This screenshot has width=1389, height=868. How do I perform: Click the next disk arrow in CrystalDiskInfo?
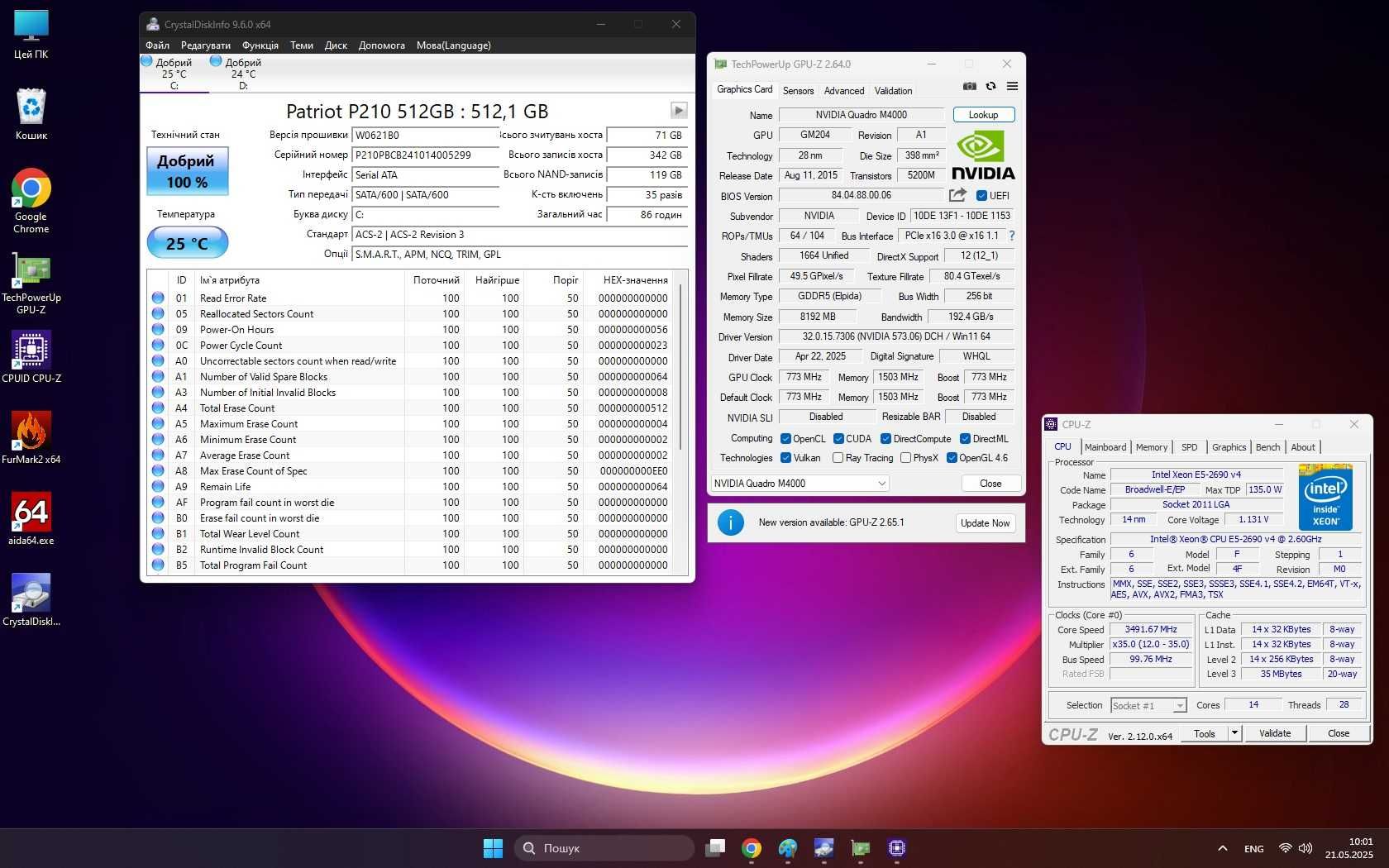pyautogui.click(x=679, y=111)
